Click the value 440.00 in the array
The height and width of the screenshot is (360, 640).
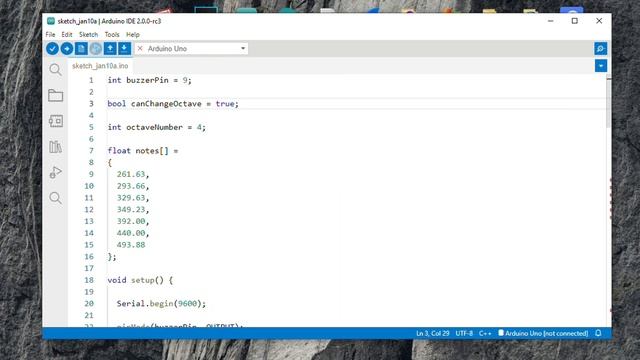point(131,233)
